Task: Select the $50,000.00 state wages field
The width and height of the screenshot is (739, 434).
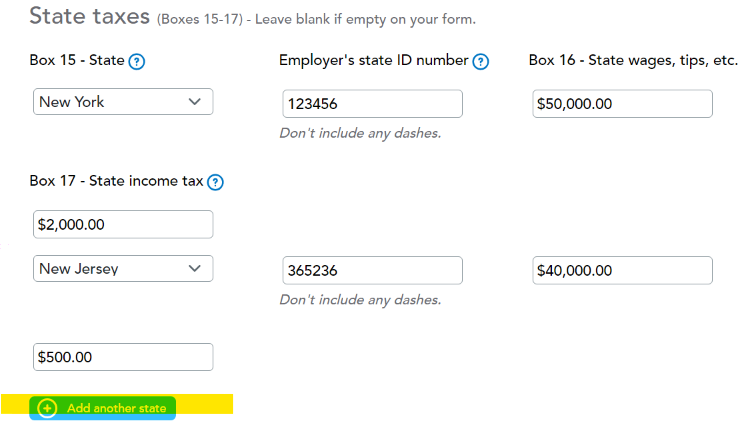Action: tap(621, 103)
